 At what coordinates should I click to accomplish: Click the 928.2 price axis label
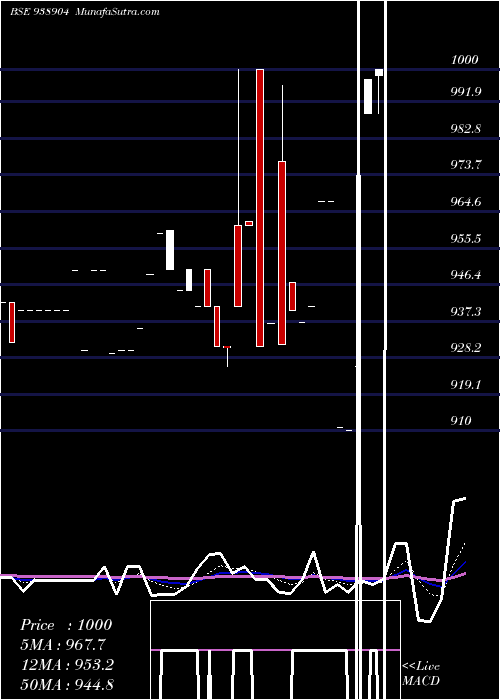tap(466, 348)
